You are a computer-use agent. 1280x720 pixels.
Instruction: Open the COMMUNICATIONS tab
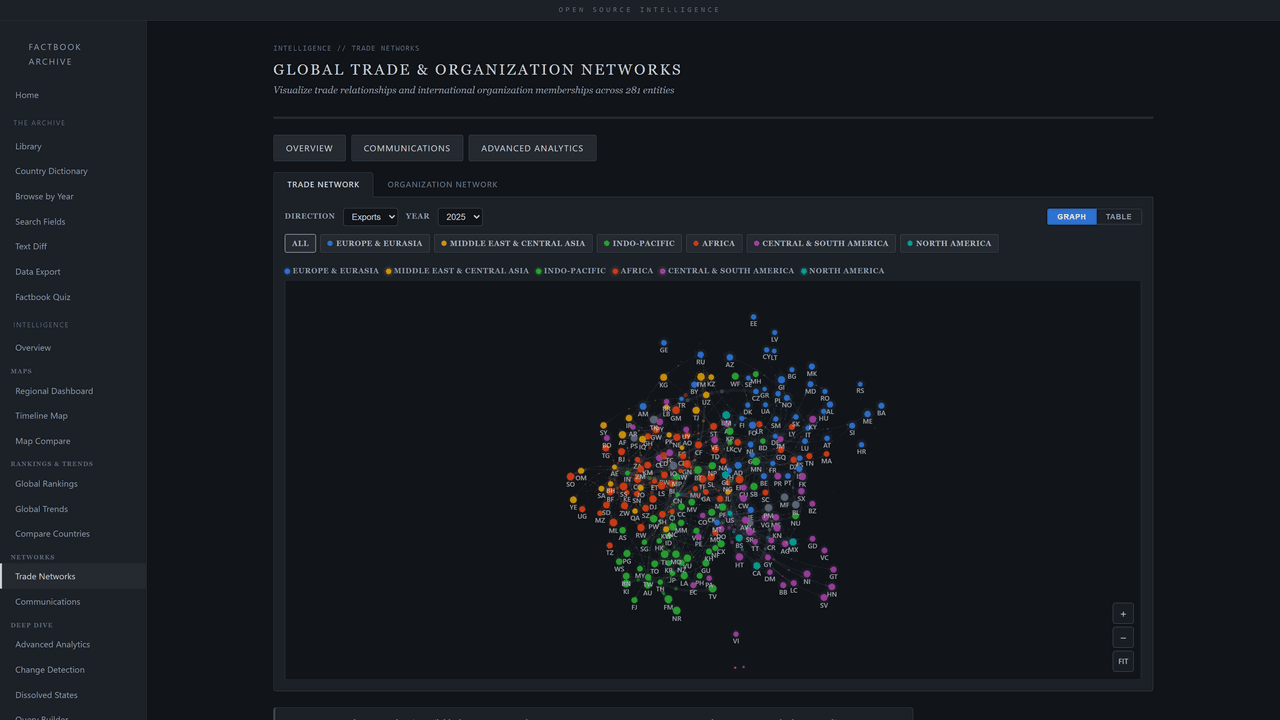coord(406,147)
